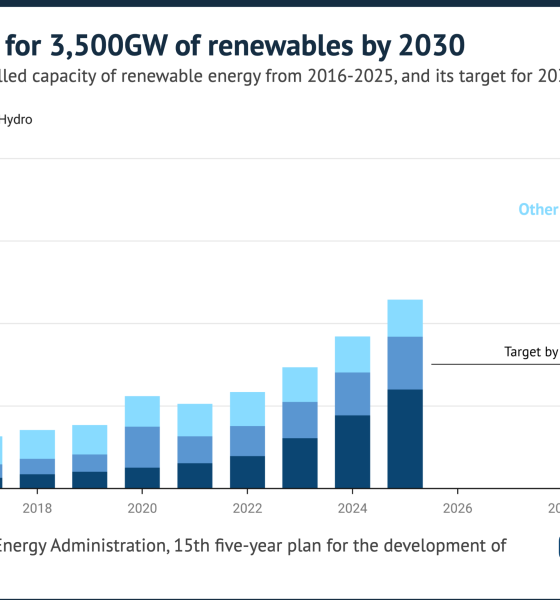Image resolution: width=560 pixels, height=600 pixels.
Task: Click the source text mentioning 15th five-year plan
Action: [x=253, y=545]
